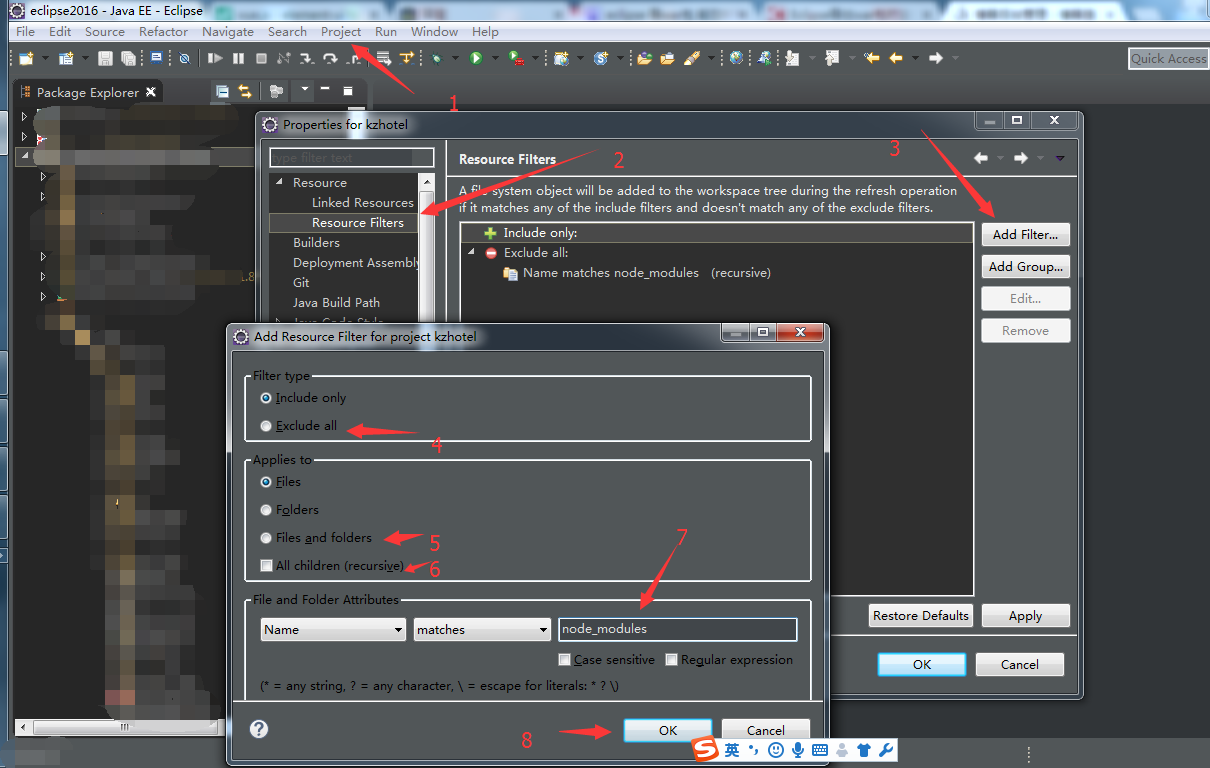The width and height of the screenshot is (1210, 768).
Task: Collapse the Resource tree node
Action: pos(279,182)
